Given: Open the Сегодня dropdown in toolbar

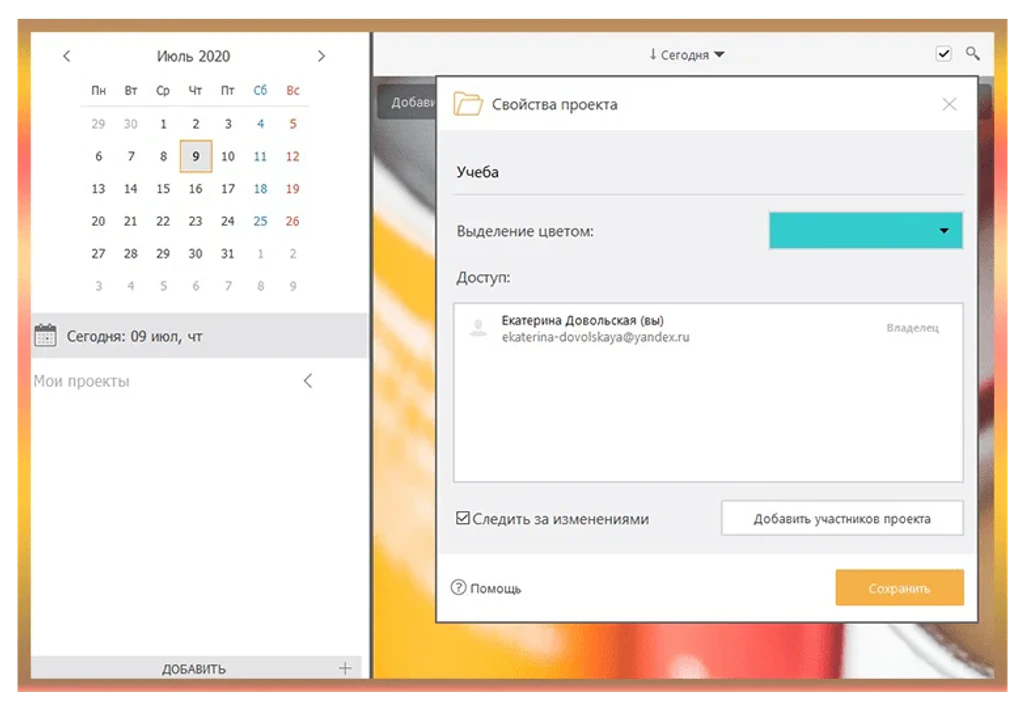Looking at the screenshot, I should (x=686, y=55).
